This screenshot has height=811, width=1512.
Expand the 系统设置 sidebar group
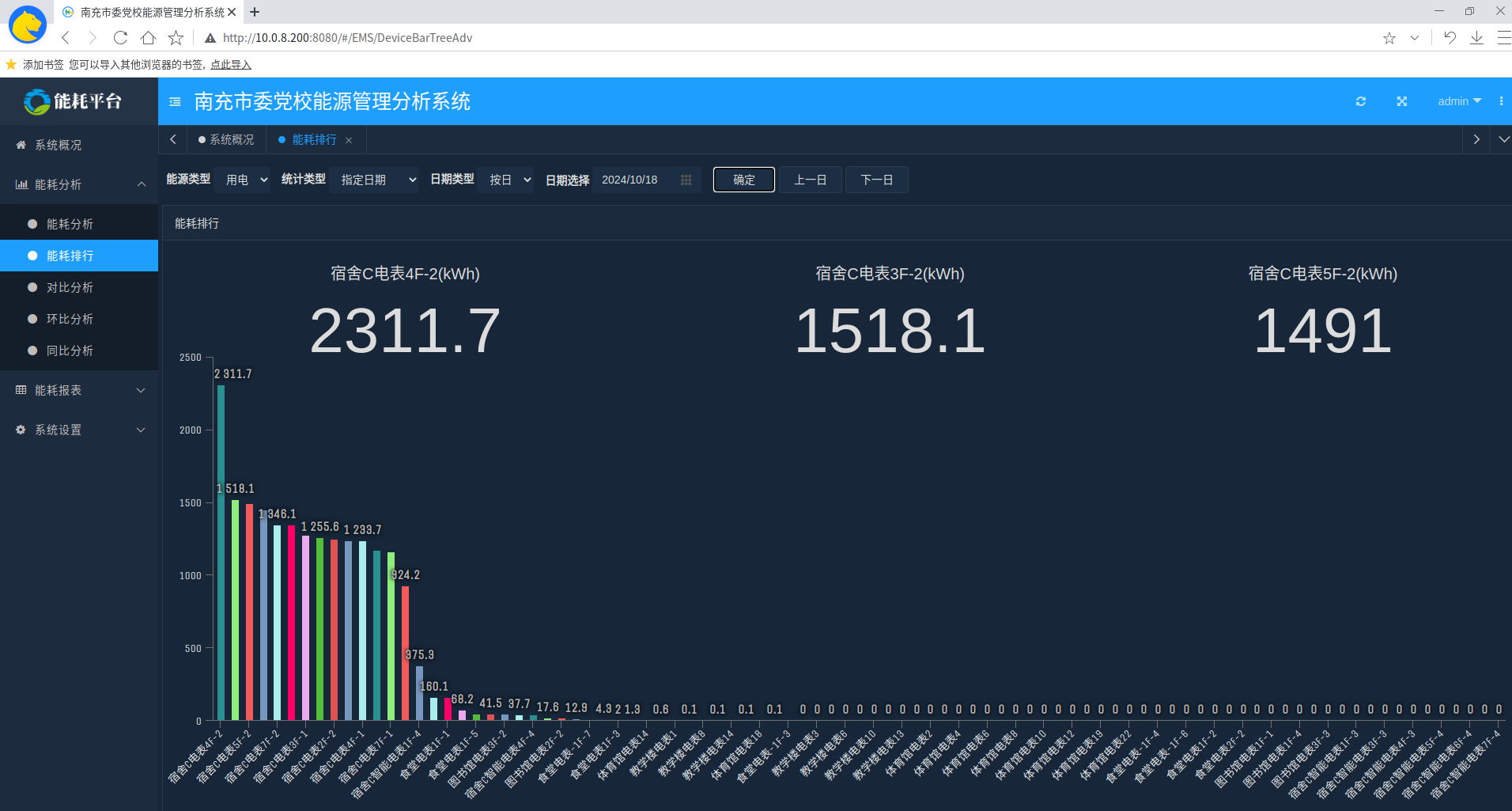tap(79, 430)
